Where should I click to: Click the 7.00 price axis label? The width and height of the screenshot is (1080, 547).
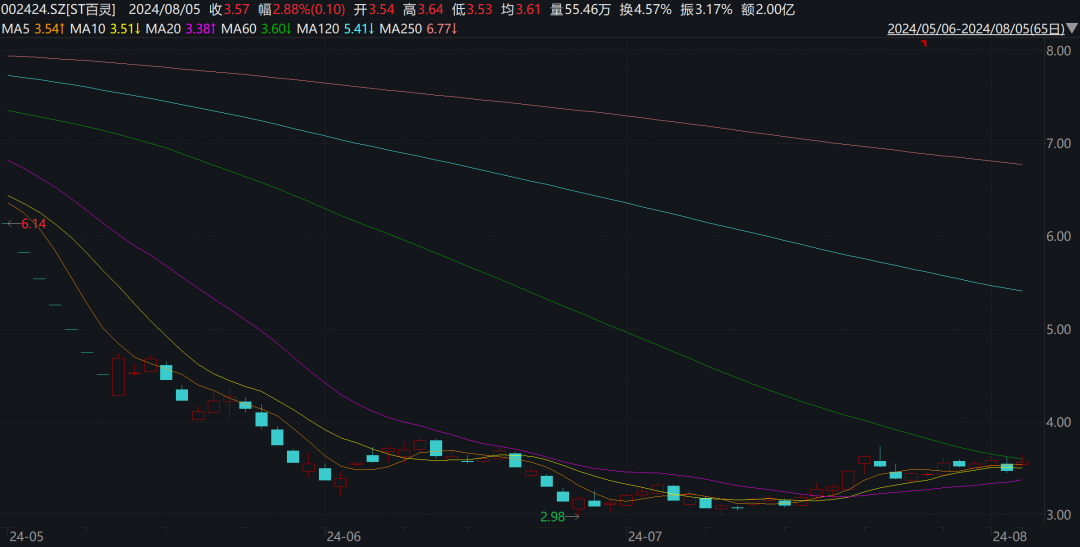[1058, 144]
